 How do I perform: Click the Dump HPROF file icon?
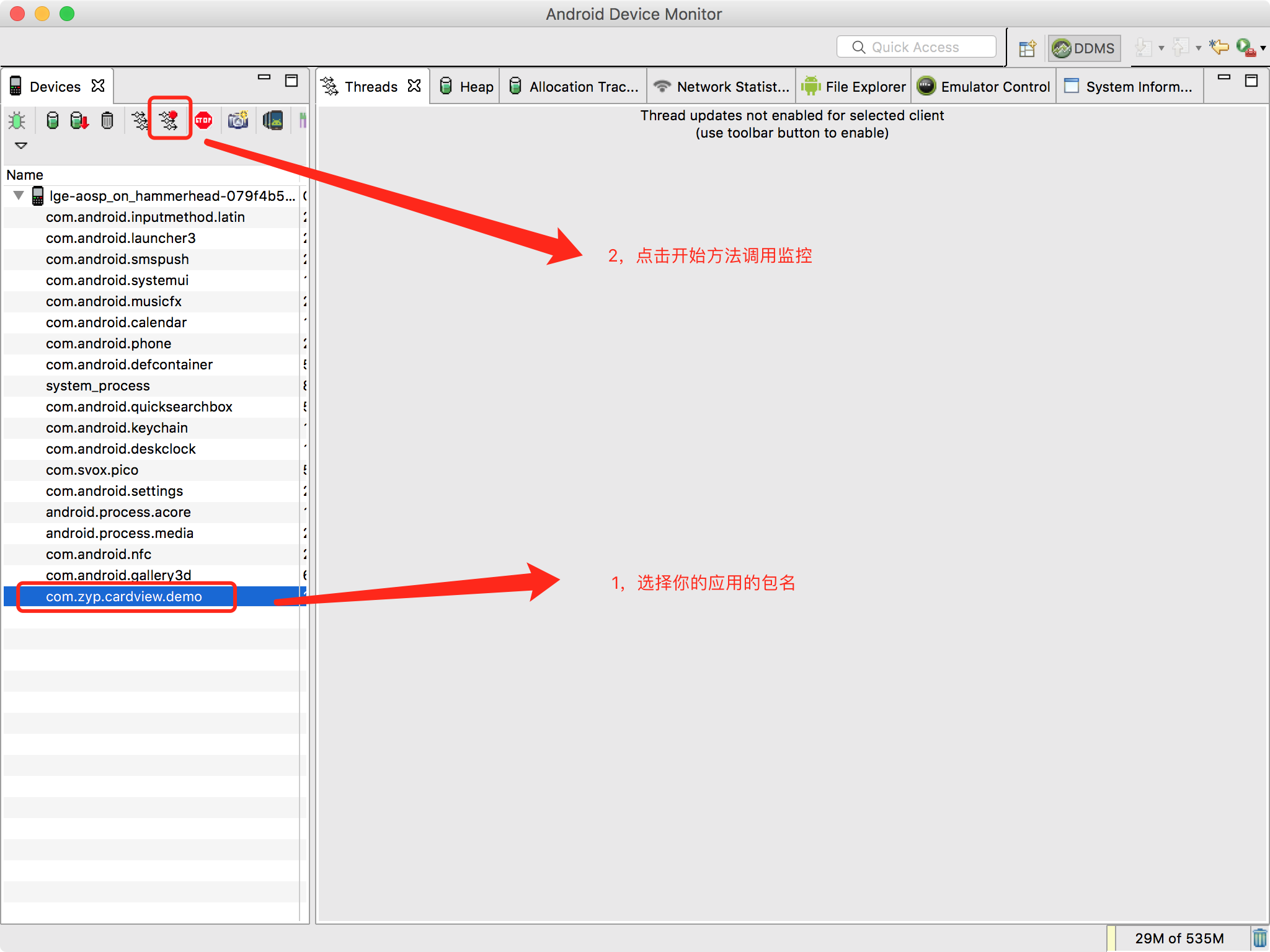click(79, 120)
